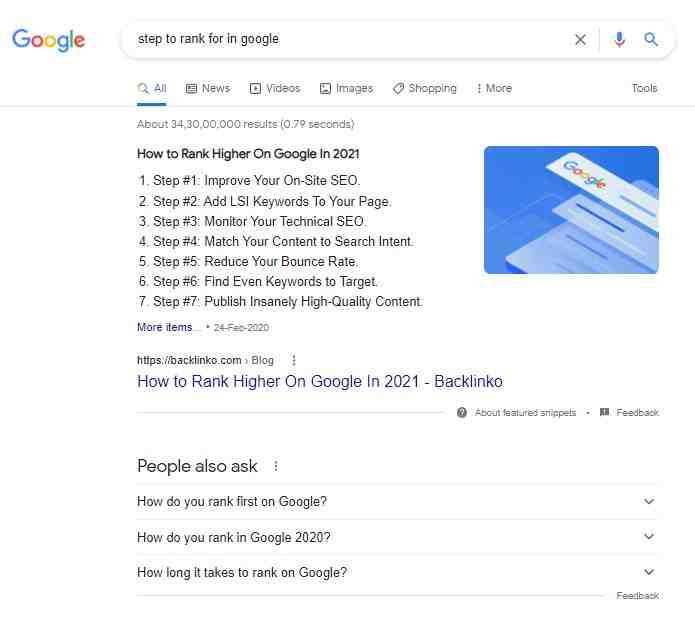
Task: Open the featured snippet Google image
Action: (571, 210)
